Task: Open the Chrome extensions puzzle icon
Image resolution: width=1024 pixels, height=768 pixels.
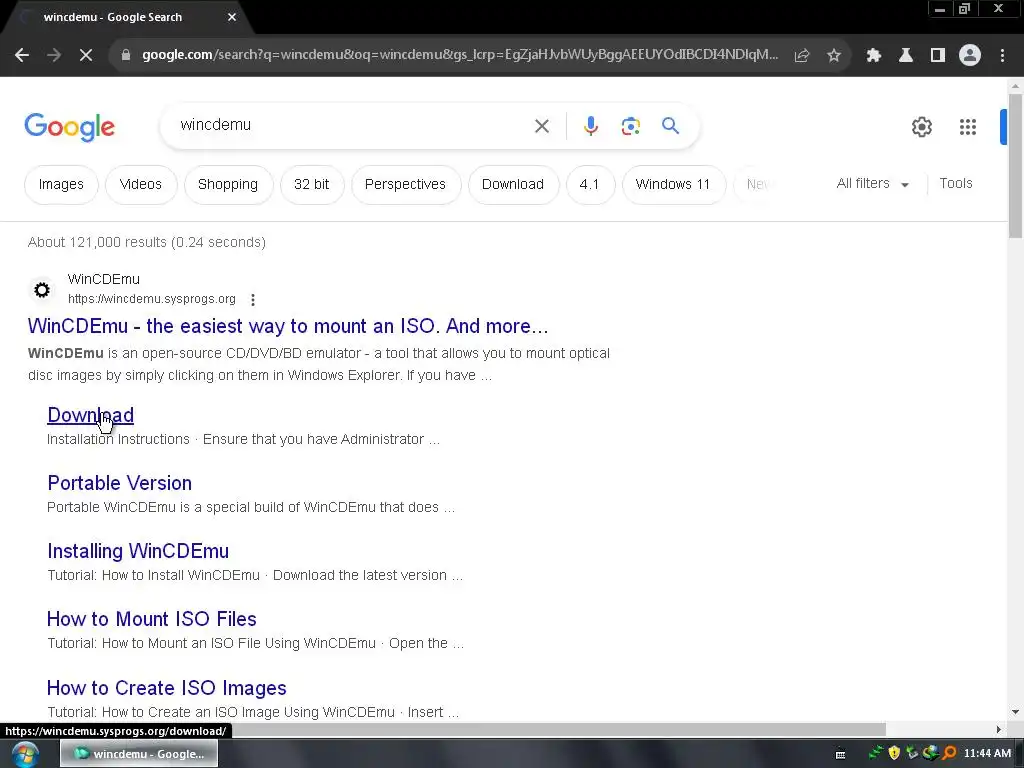Action: [x=874, y=56]
